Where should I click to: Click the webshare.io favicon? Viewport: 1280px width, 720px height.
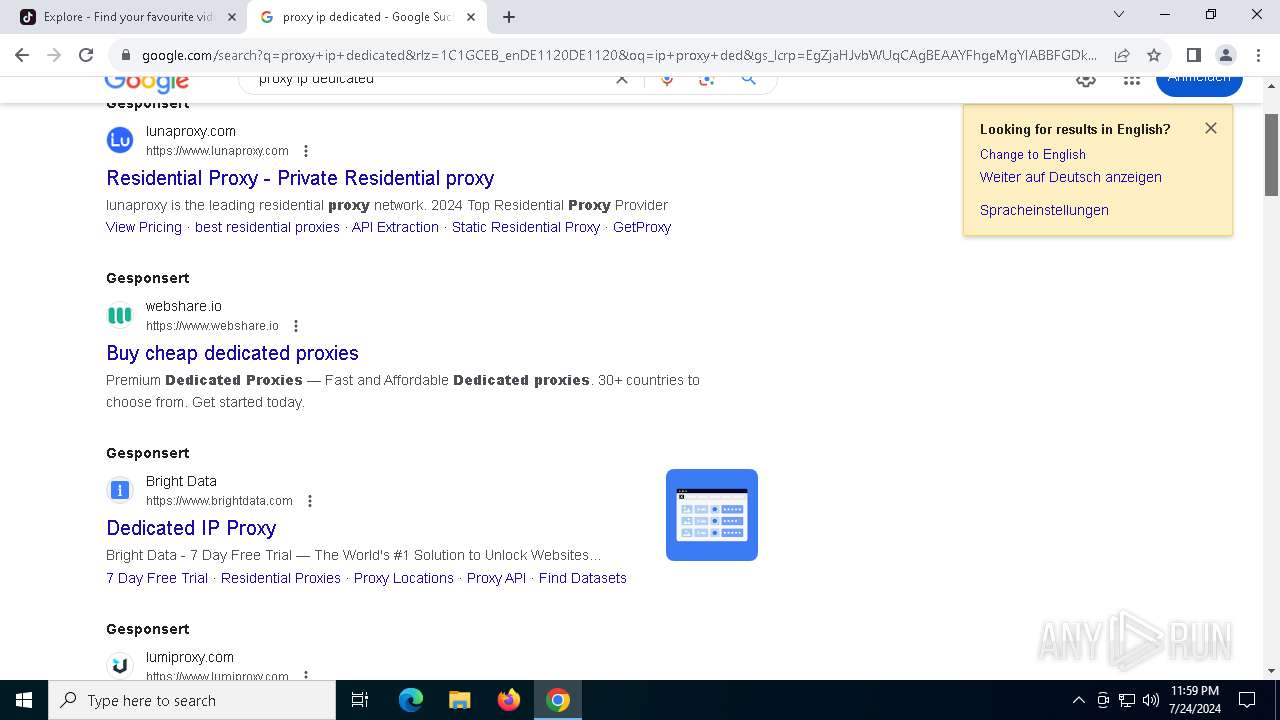click(120, 315)
